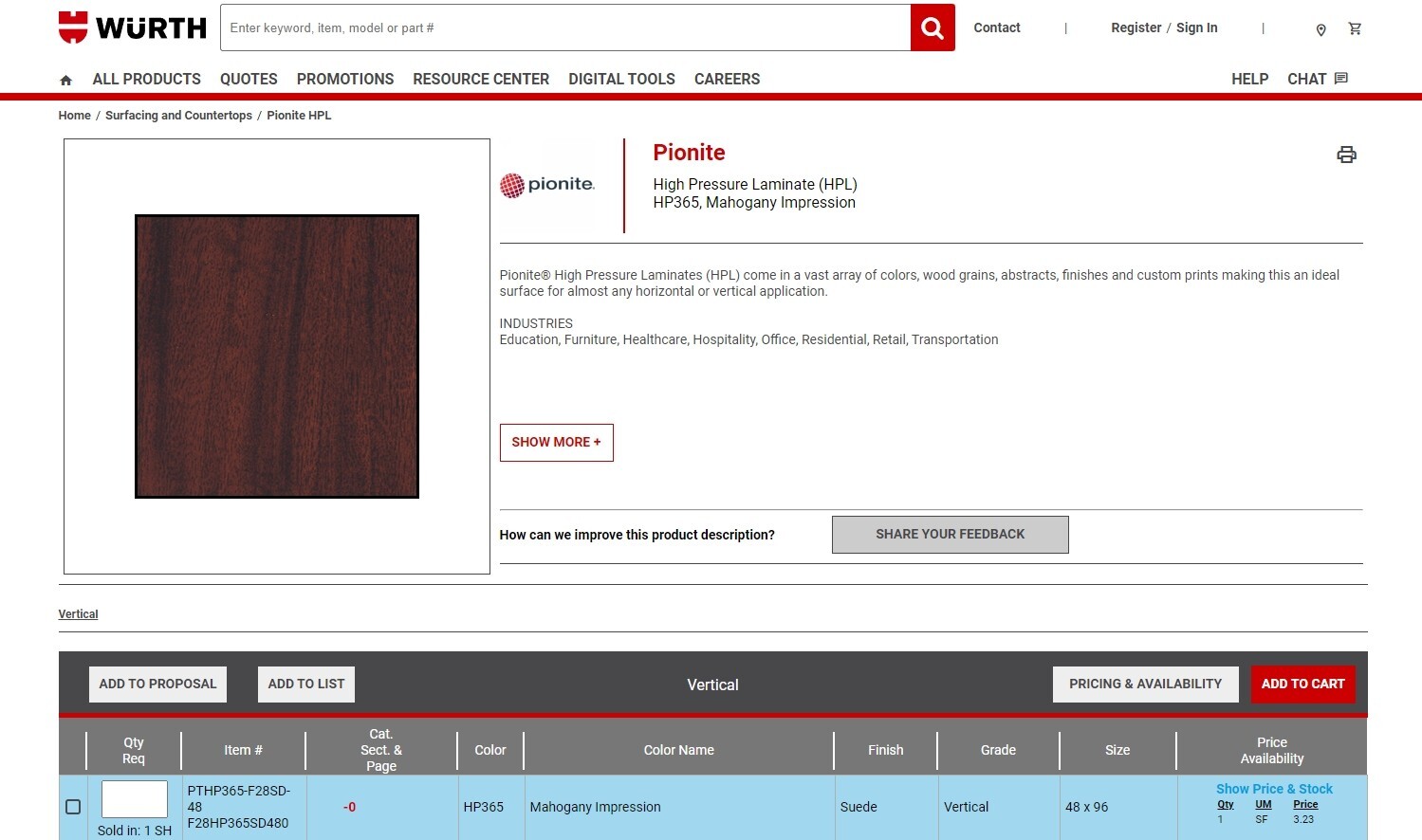Switch to the Resource Center tab
1422x840 pixels.
click(x=481, y=80)
